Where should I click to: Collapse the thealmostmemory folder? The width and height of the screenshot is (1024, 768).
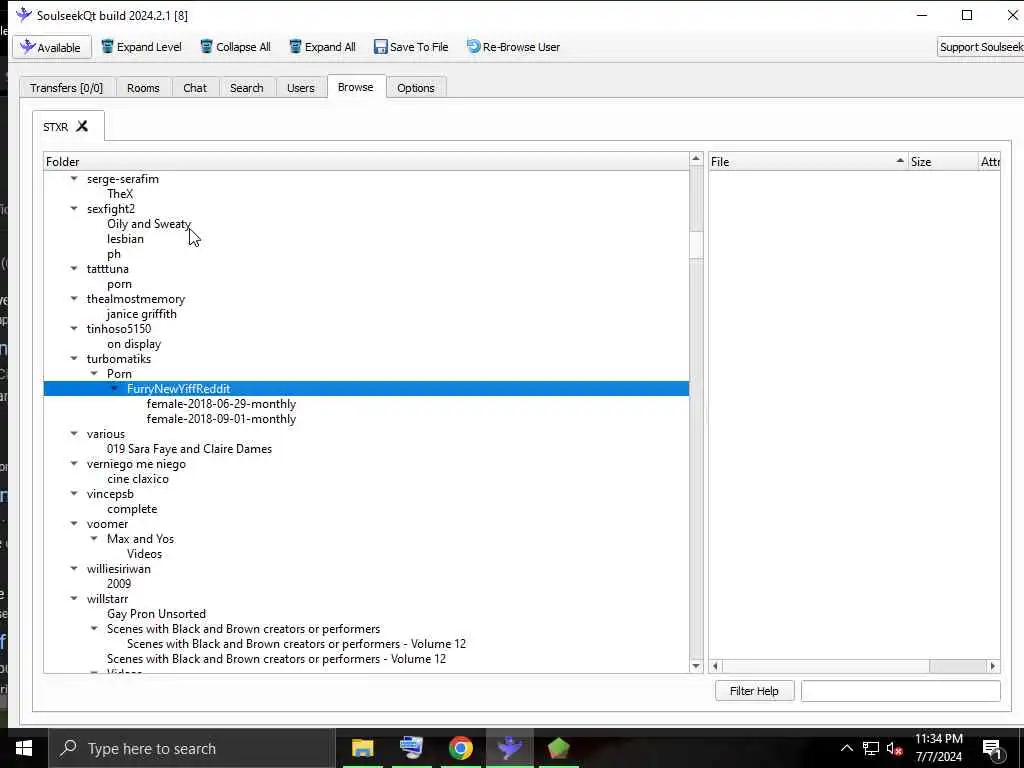tap(74, 298)
